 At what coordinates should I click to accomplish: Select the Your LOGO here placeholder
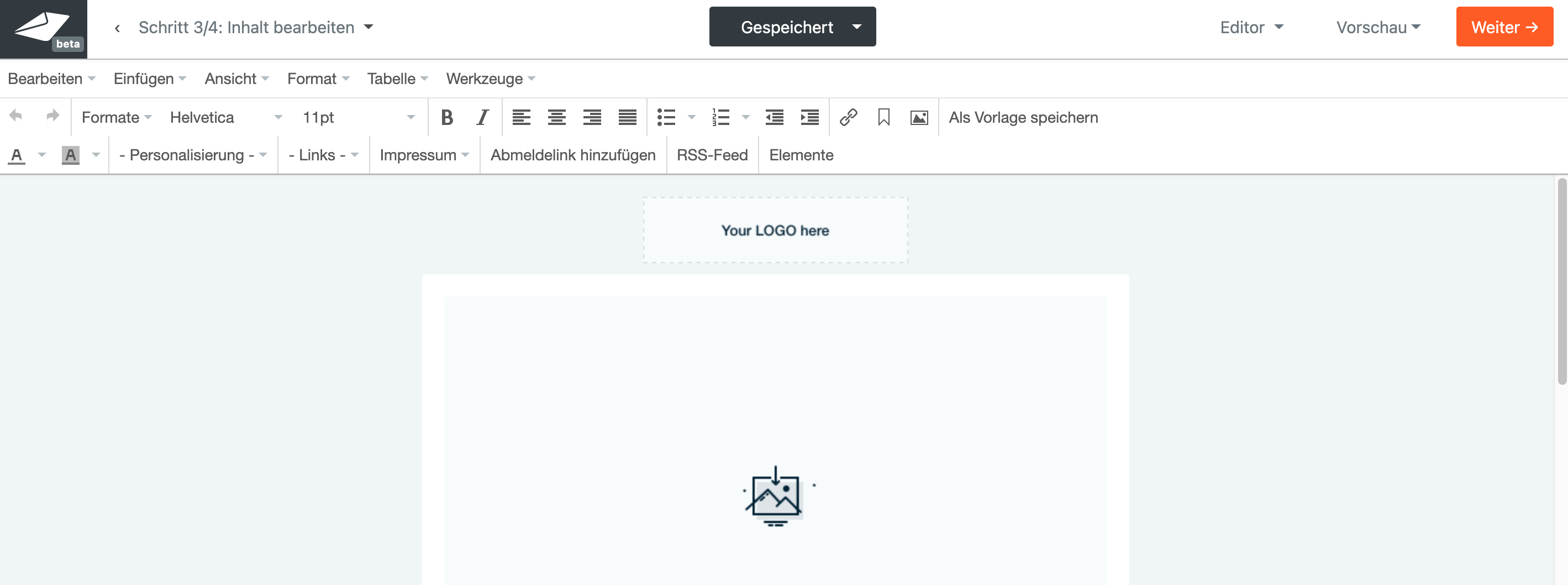click(x=775, y=231)
